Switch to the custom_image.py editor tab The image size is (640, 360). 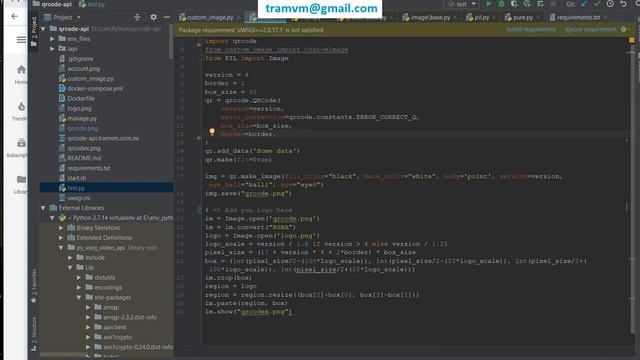[x=209, y=18]
